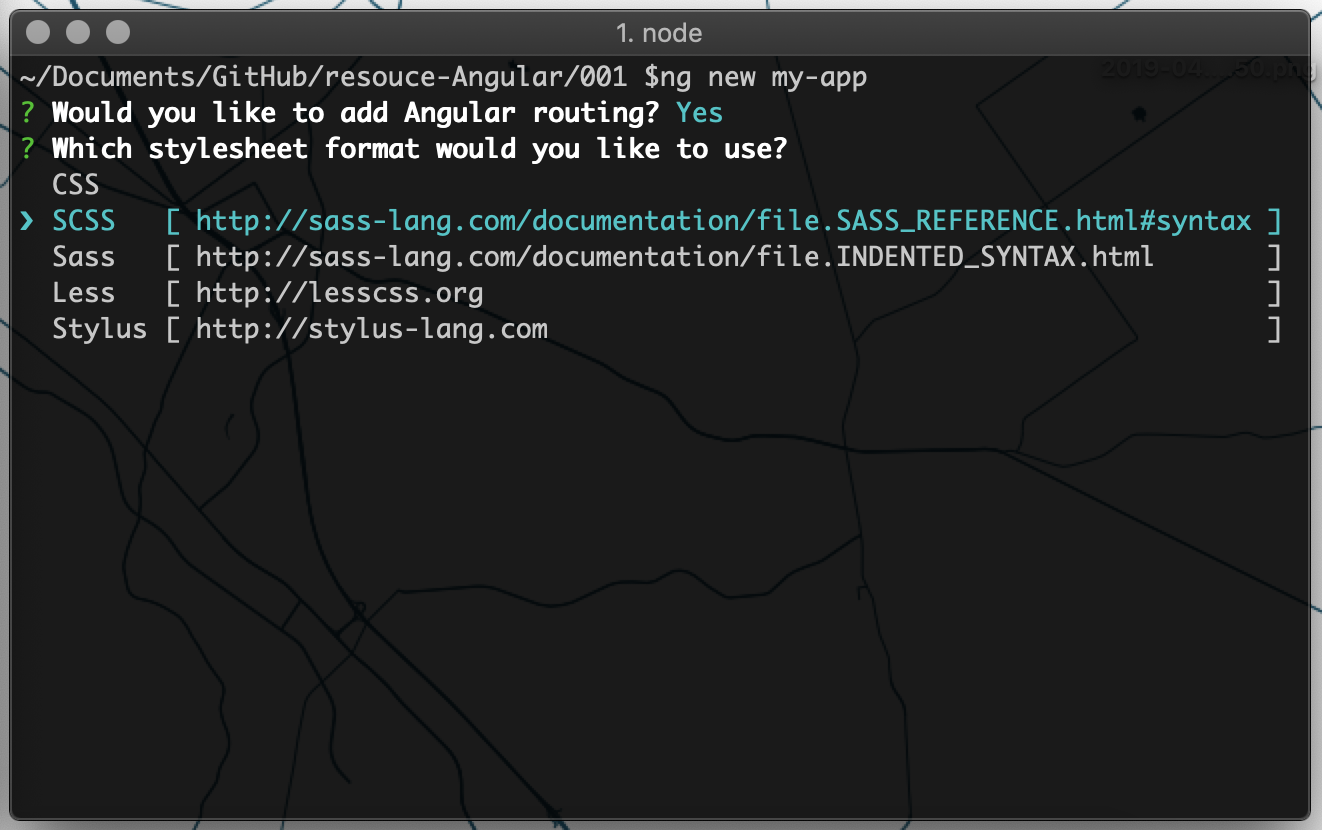Image resolution: width=1322 pixels, height=830 pixels.
Task: Minimize the terminal window
Action: coord(78,32)
